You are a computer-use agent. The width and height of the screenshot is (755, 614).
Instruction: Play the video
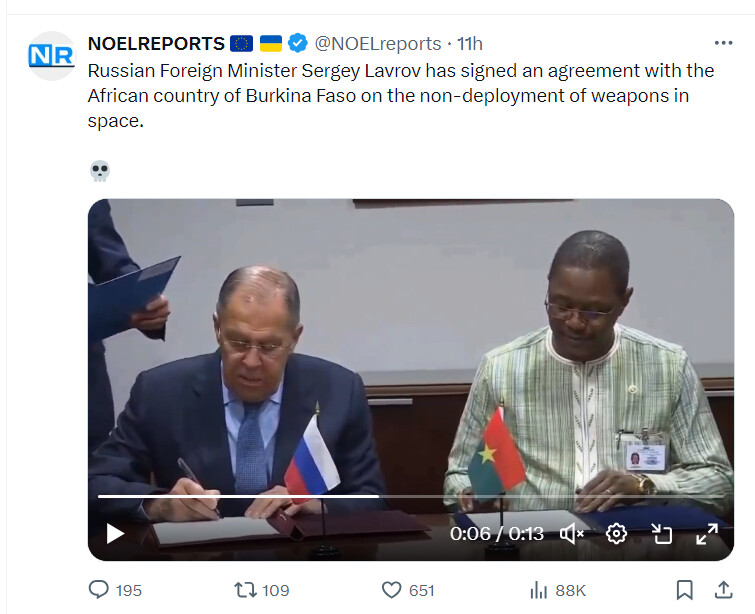[115, 533]
